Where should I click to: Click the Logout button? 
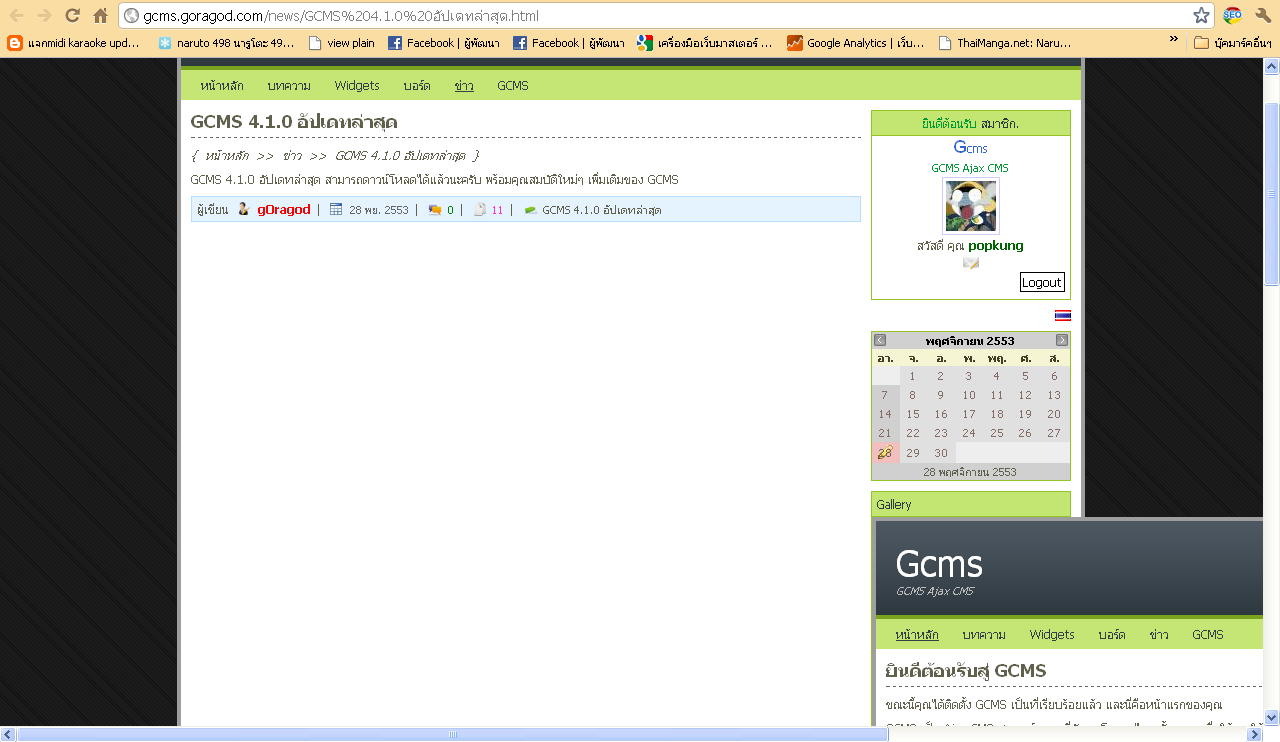point(1042,282)
